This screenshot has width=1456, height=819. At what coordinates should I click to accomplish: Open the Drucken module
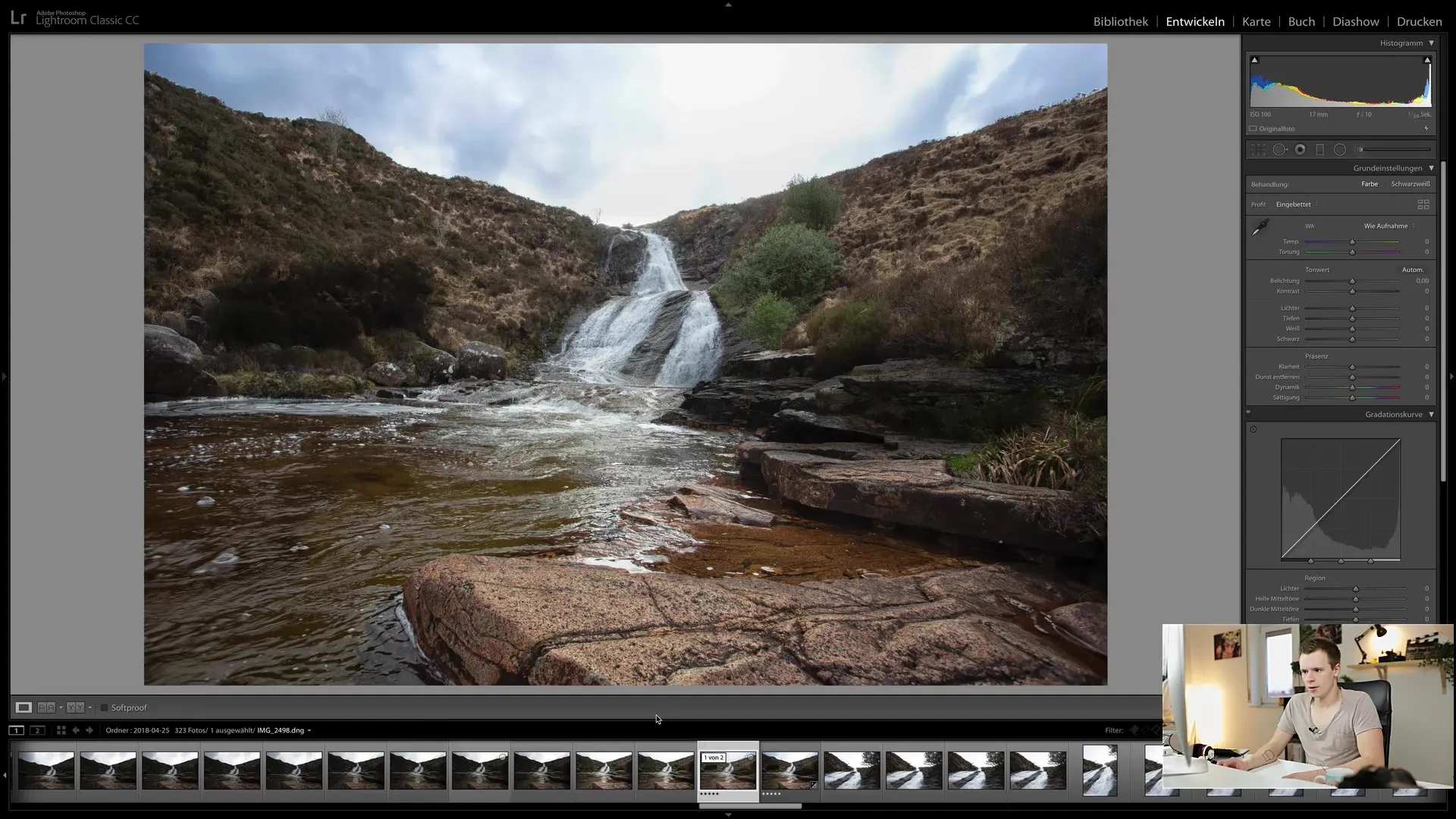[1420, 22]
